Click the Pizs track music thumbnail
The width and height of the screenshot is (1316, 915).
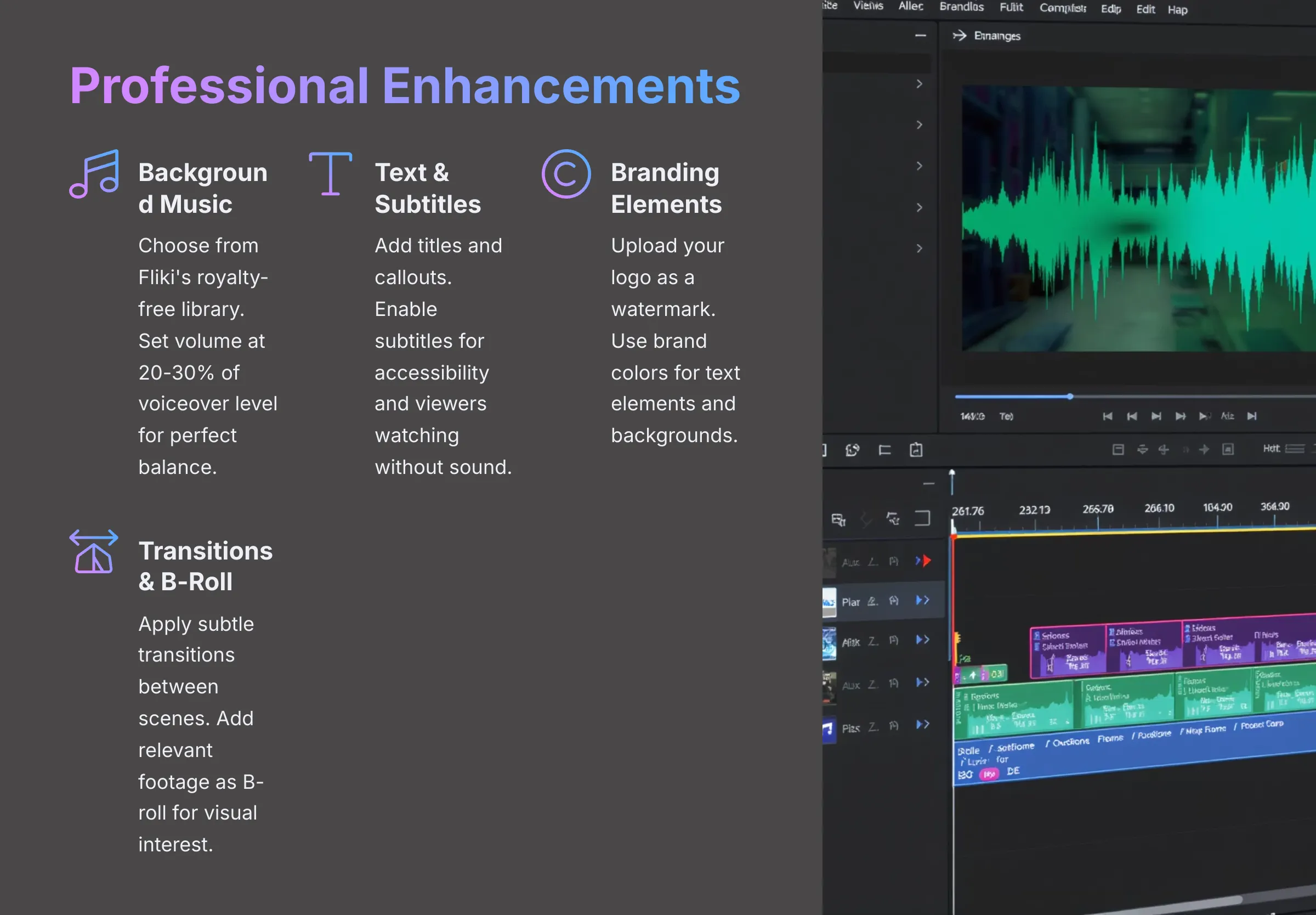pyautogui.click(x=830, y=730)
